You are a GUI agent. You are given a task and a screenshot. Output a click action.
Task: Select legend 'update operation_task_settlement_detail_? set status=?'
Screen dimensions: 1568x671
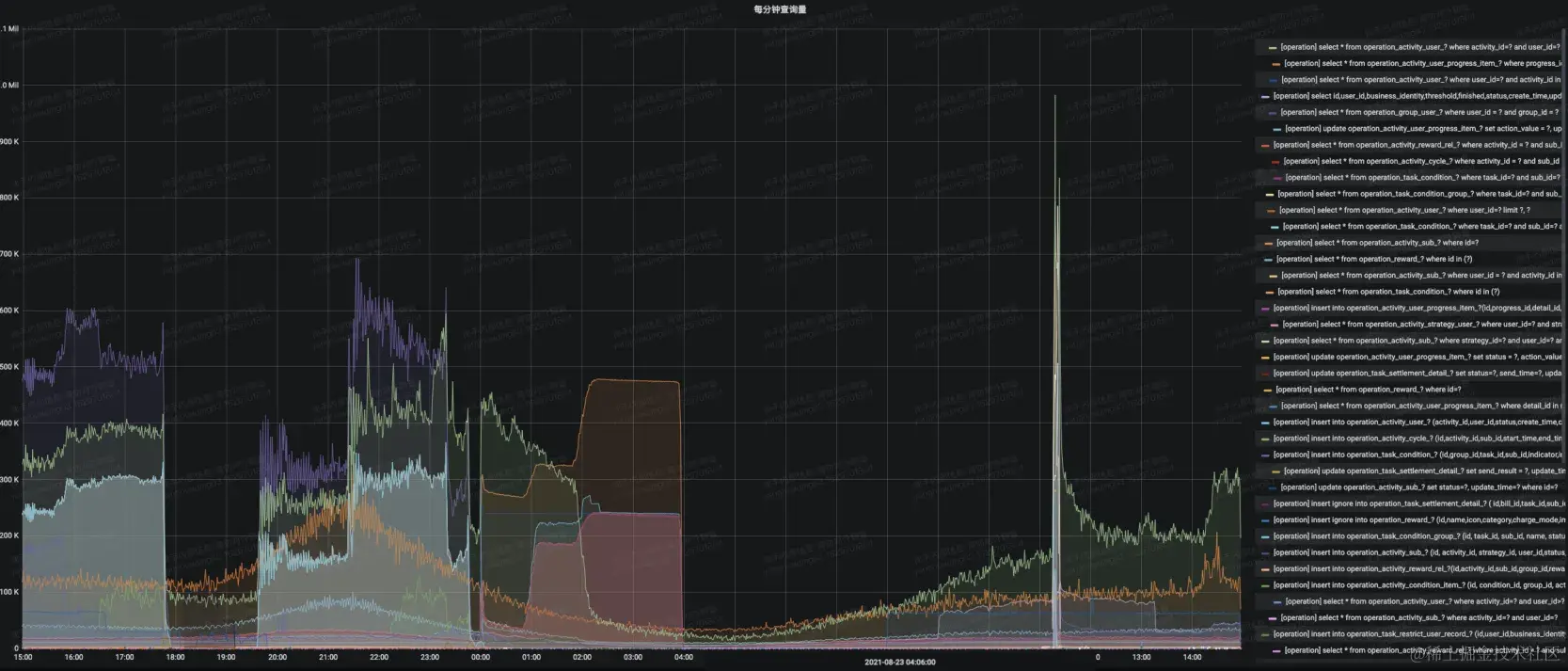click(1418, 373)
